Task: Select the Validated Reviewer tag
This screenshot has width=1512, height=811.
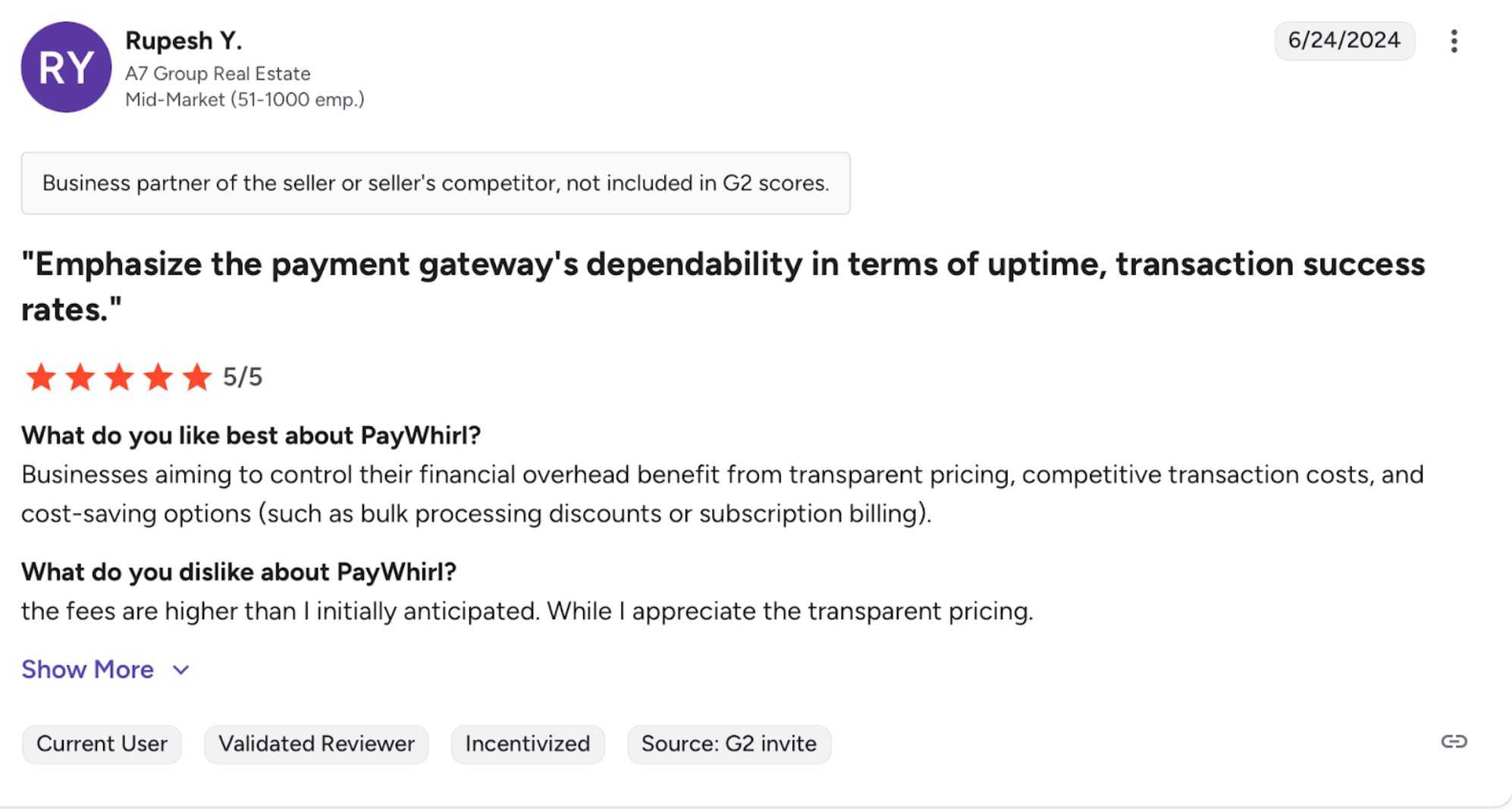Action: click(316, 744)
